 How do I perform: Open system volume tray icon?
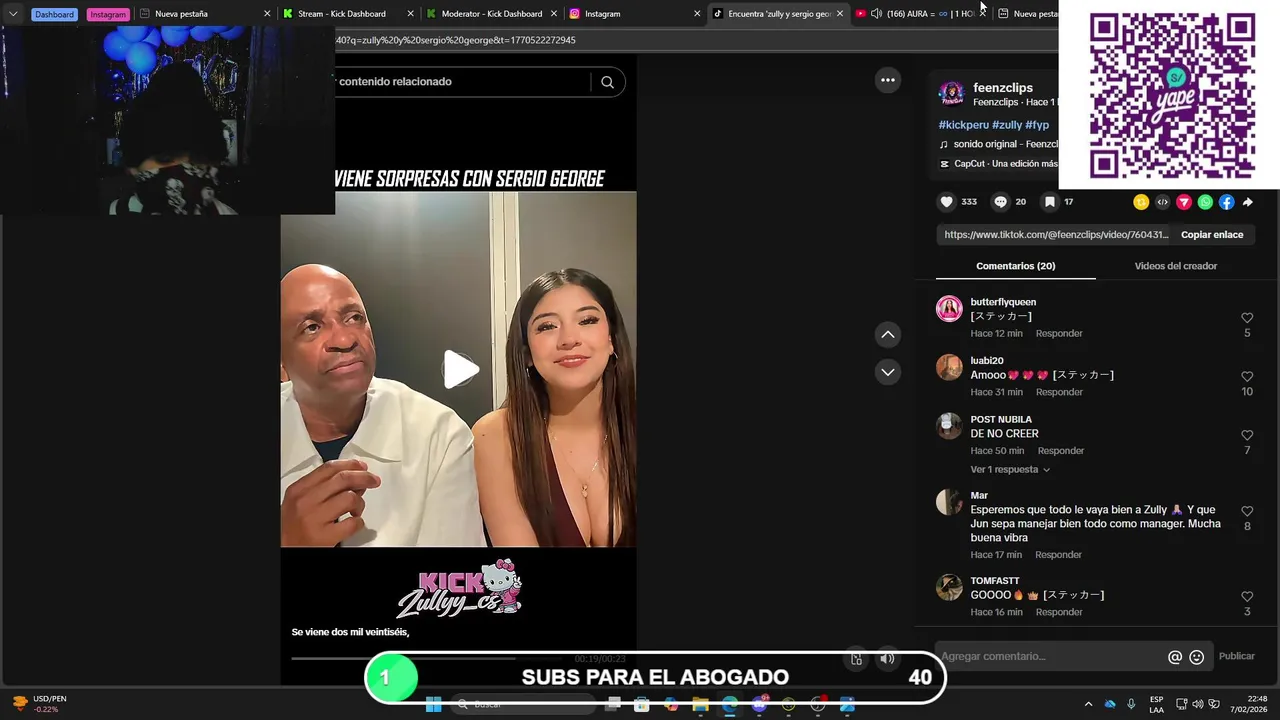click(x=1197, y=704)
